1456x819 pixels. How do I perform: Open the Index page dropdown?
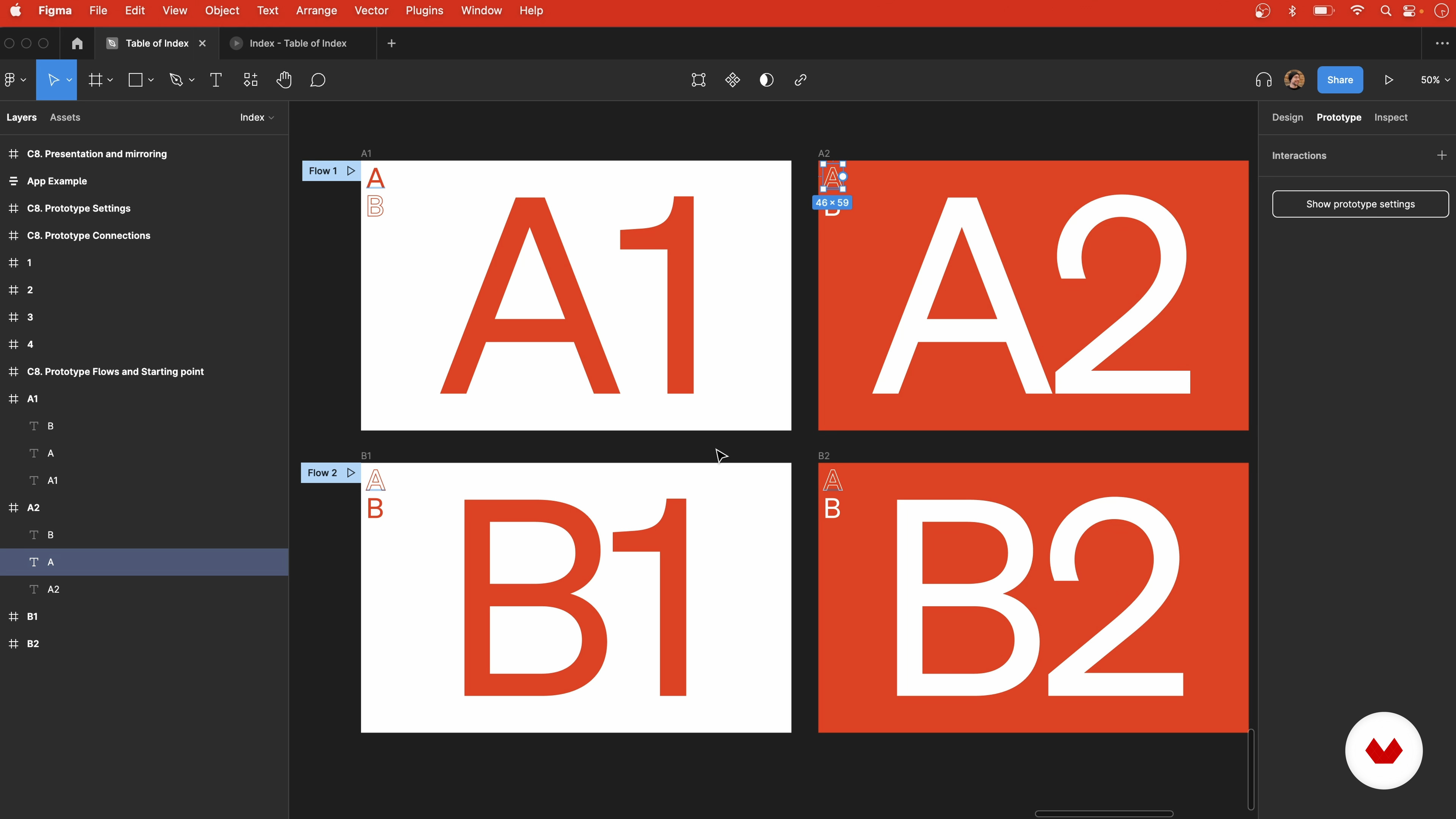(x=257, y=117)
